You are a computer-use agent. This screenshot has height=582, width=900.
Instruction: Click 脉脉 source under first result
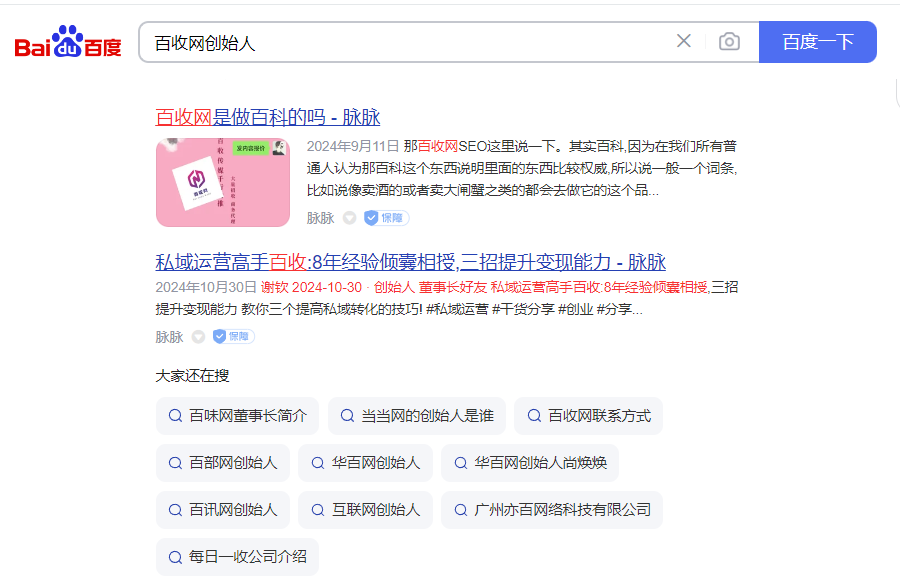coord(320,218)
